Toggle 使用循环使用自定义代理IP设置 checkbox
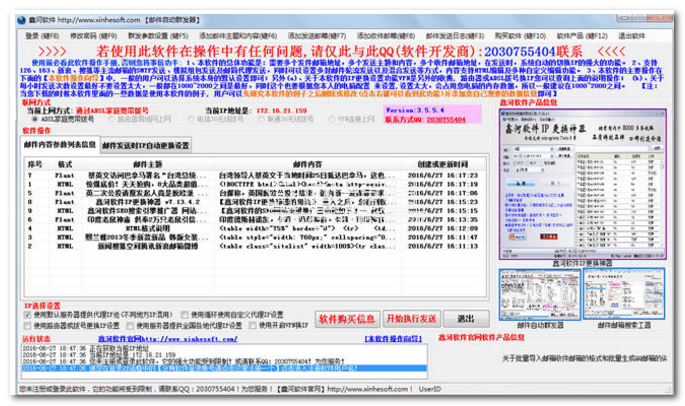 click(x=185, y=315)
